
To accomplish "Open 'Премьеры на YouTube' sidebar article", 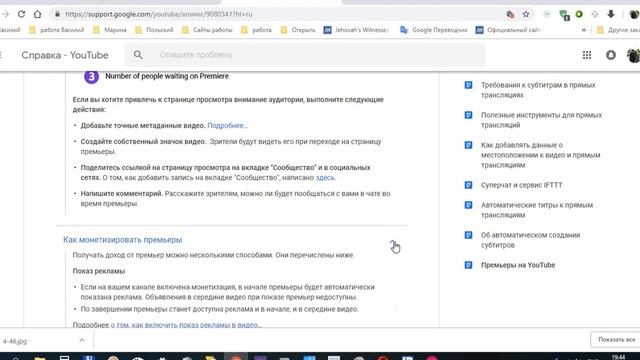I will tap(518, 265).
